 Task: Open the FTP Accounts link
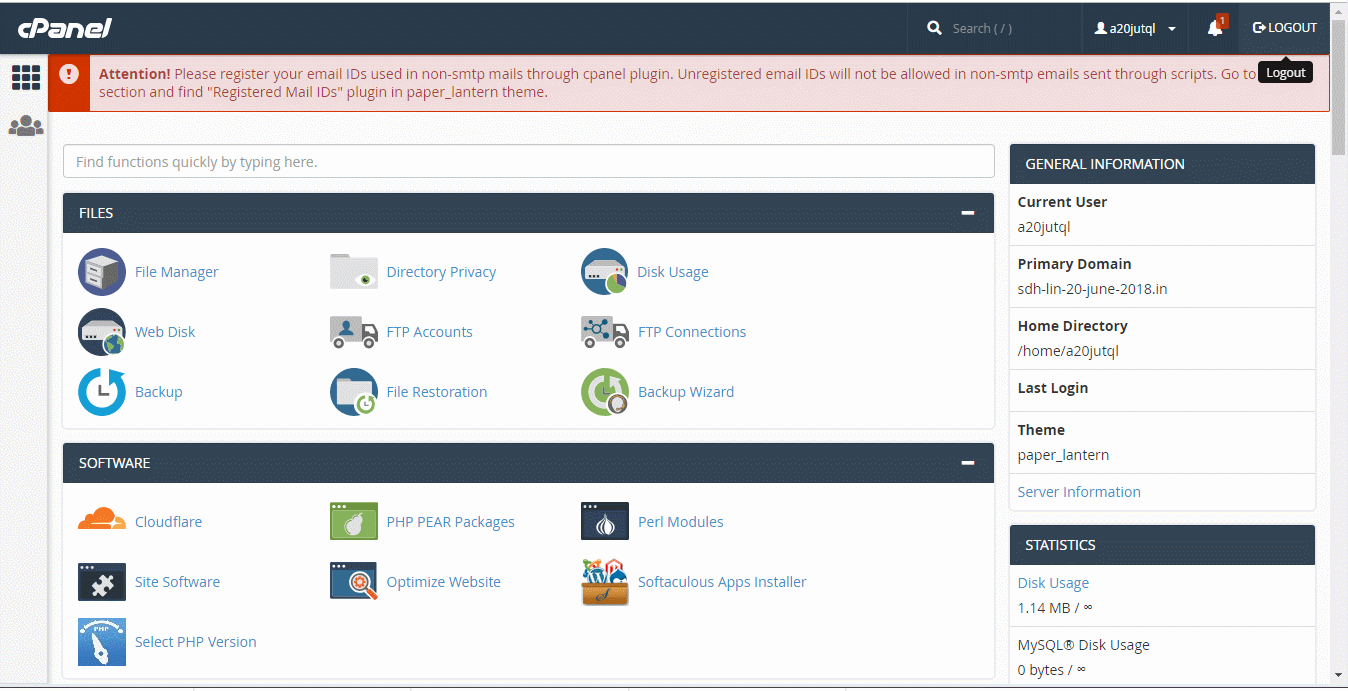point(429,332)
